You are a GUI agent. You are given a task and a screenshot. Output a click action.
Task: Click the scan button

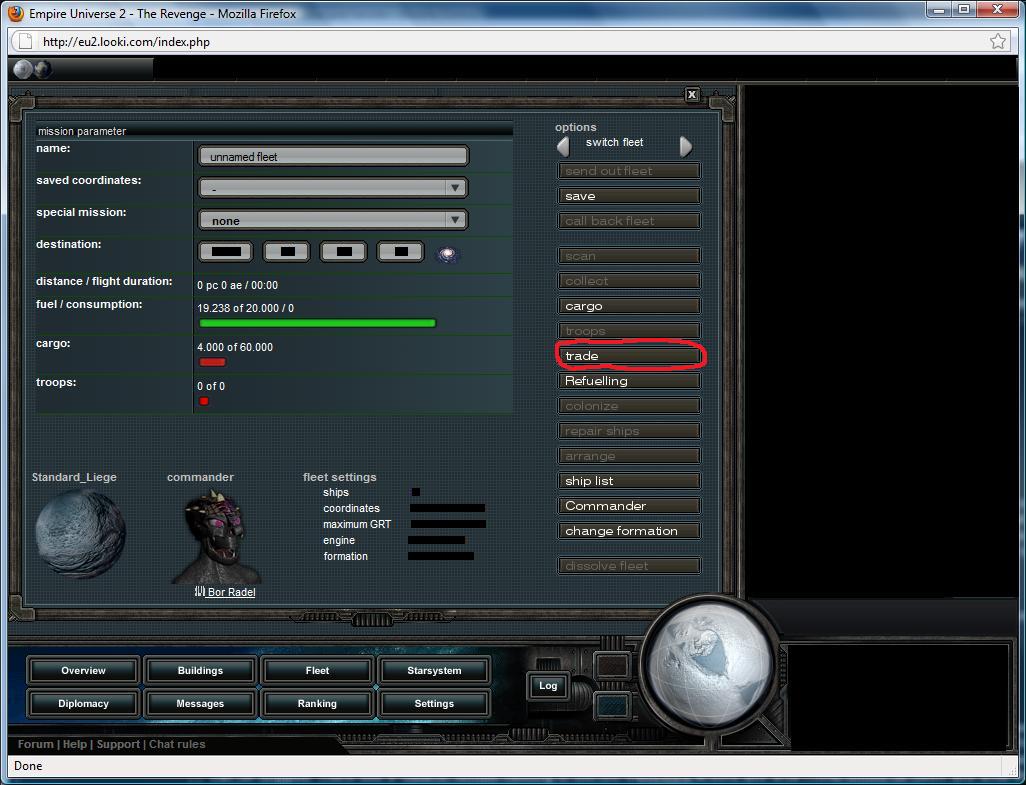pos(629,256)
